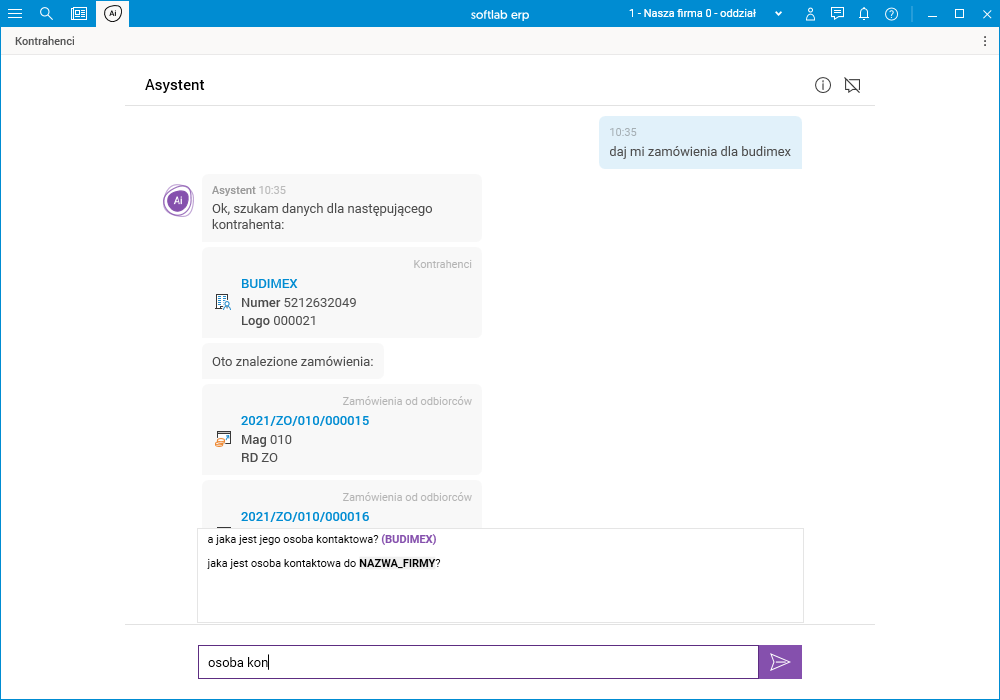Open the BUDIMEX contractor link

pyautogui.click(x=269, y=284)
